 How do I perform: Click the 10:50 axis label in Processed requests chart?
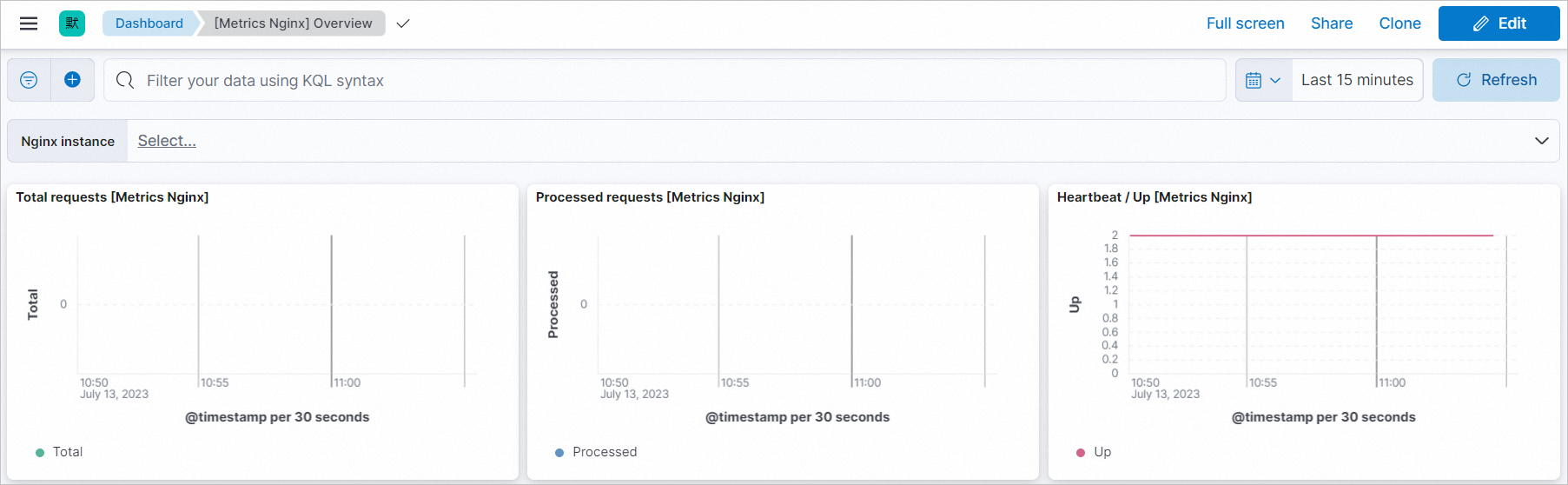[614, 382]
